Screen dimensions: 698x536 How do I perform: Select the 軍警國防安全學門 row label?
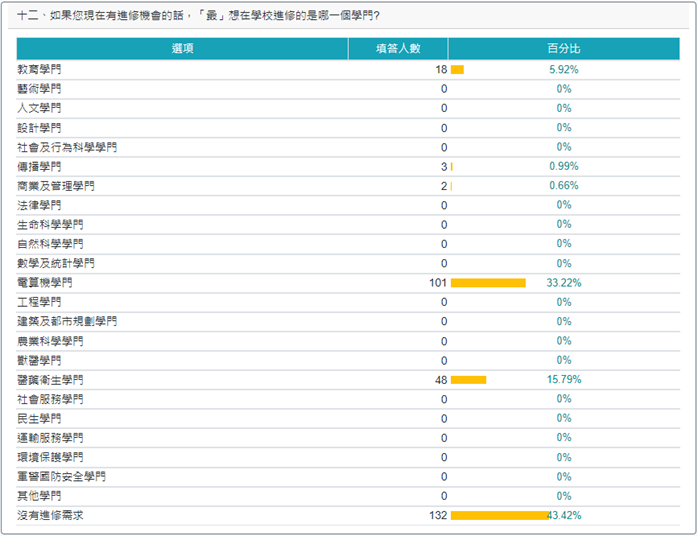click(61, 477)
